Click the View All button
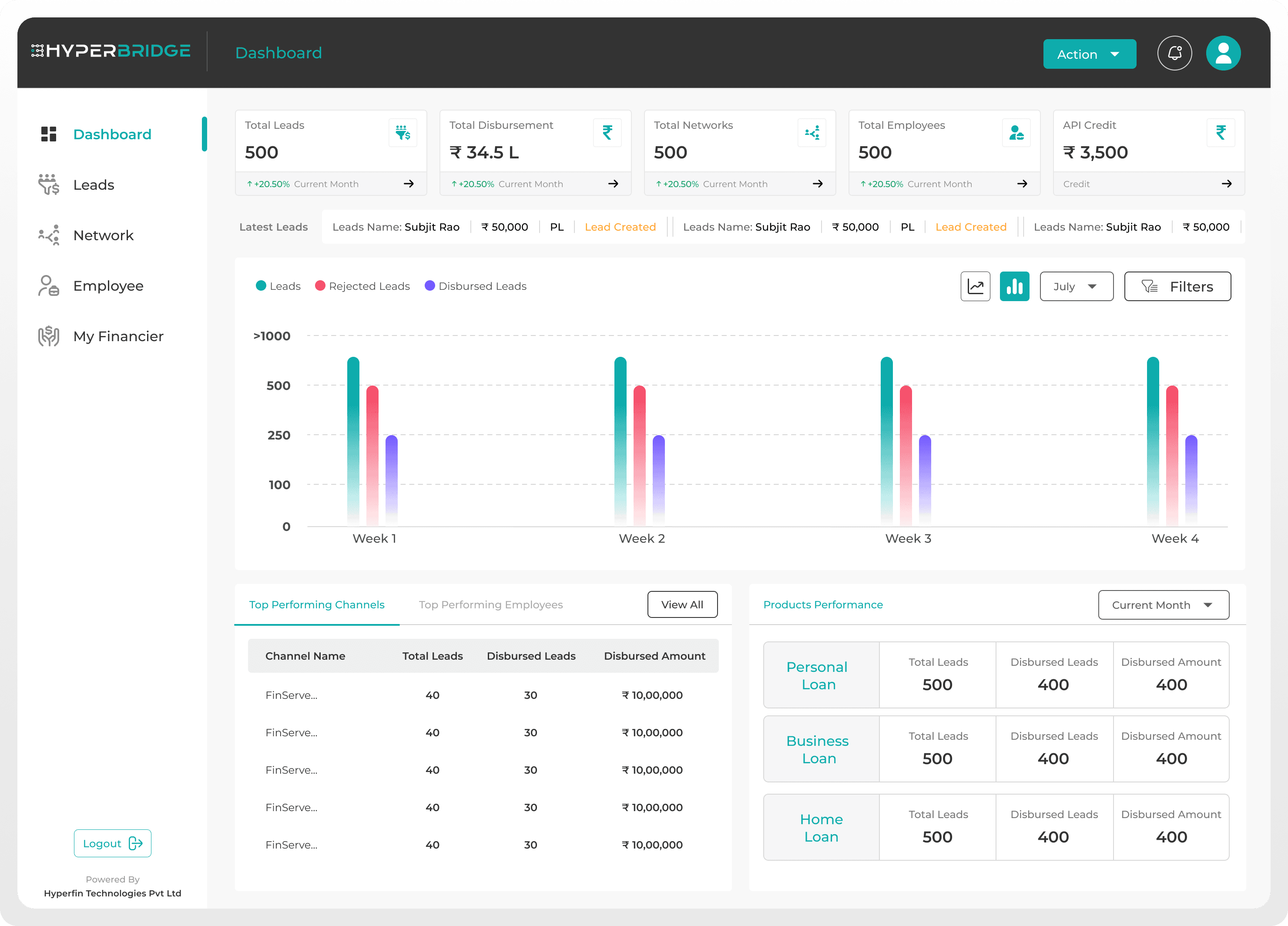Screen dimensions: 1288x926 [682, 605]
